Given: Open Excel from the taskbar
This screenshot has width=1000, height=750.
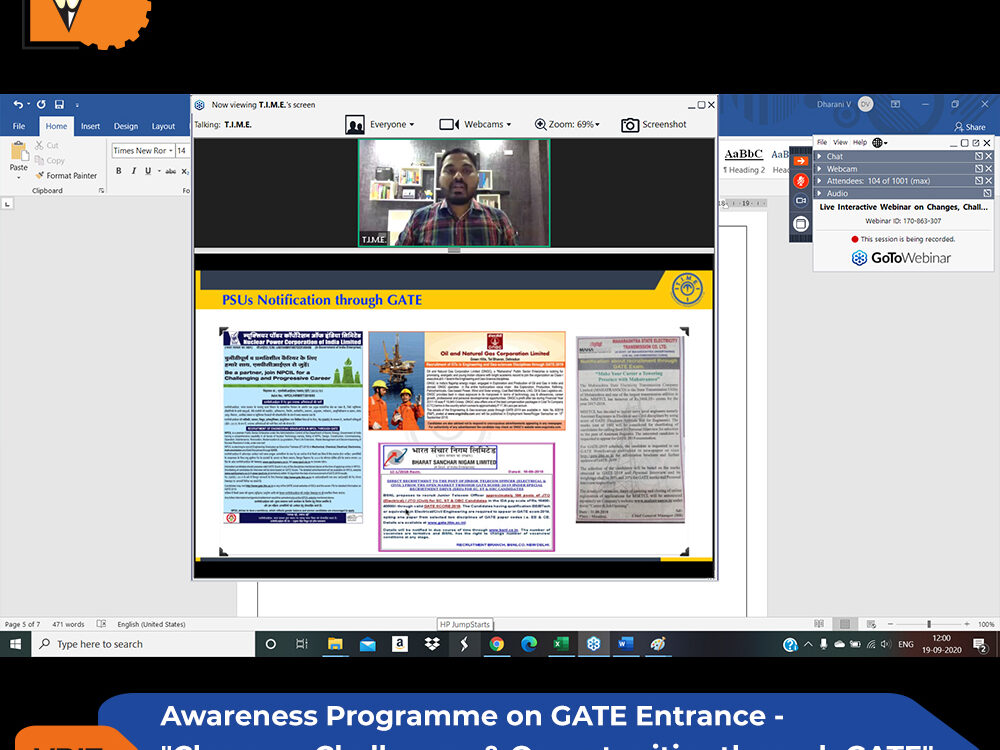Looking at the screenshot, I should tap(561, 644).
